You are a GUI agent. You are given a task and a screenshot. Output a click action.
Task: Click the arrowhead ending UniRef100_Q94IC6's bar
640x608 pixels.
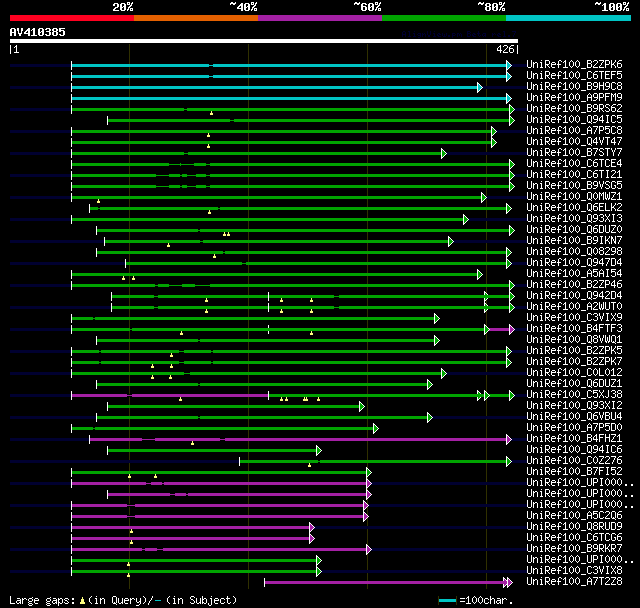(319, 450)
